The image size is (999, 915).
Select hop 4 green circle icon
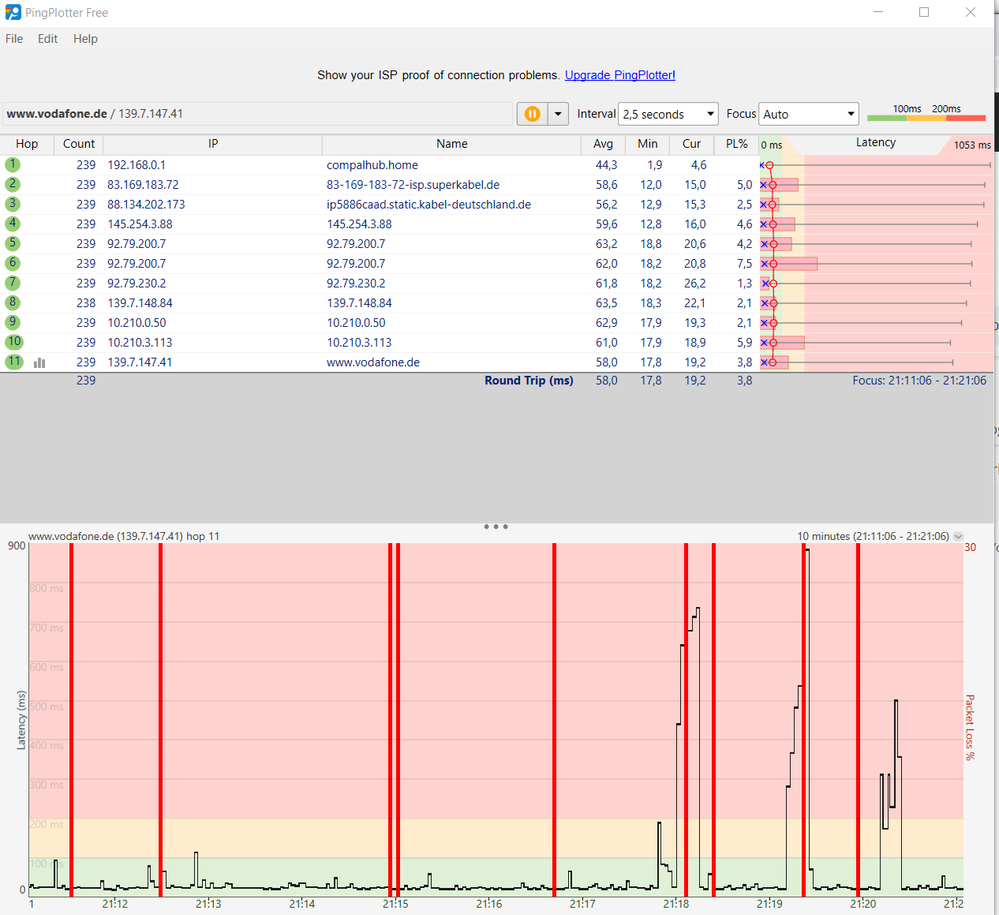tap(13, 224)
